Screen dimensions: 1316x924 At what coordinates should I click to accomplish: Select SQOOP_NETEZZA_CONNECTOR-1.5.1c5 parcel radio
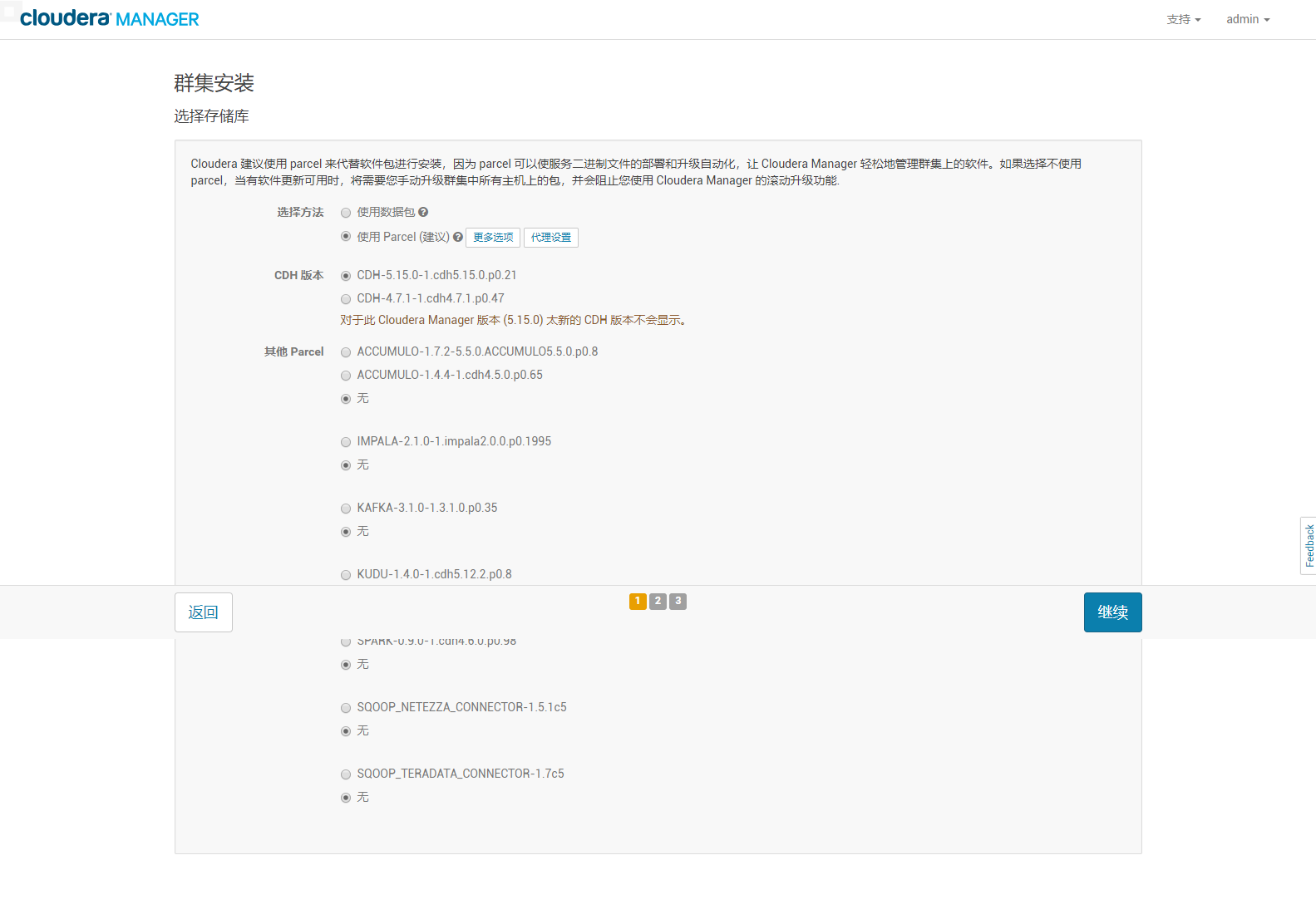tap(346, 708)
